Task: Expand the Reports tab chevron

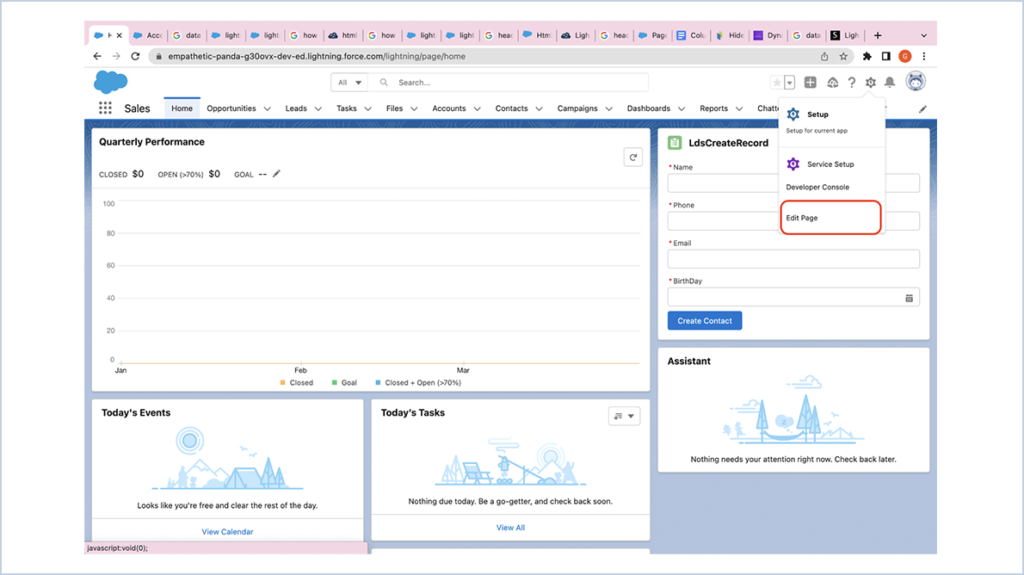Action: [739, 109]
